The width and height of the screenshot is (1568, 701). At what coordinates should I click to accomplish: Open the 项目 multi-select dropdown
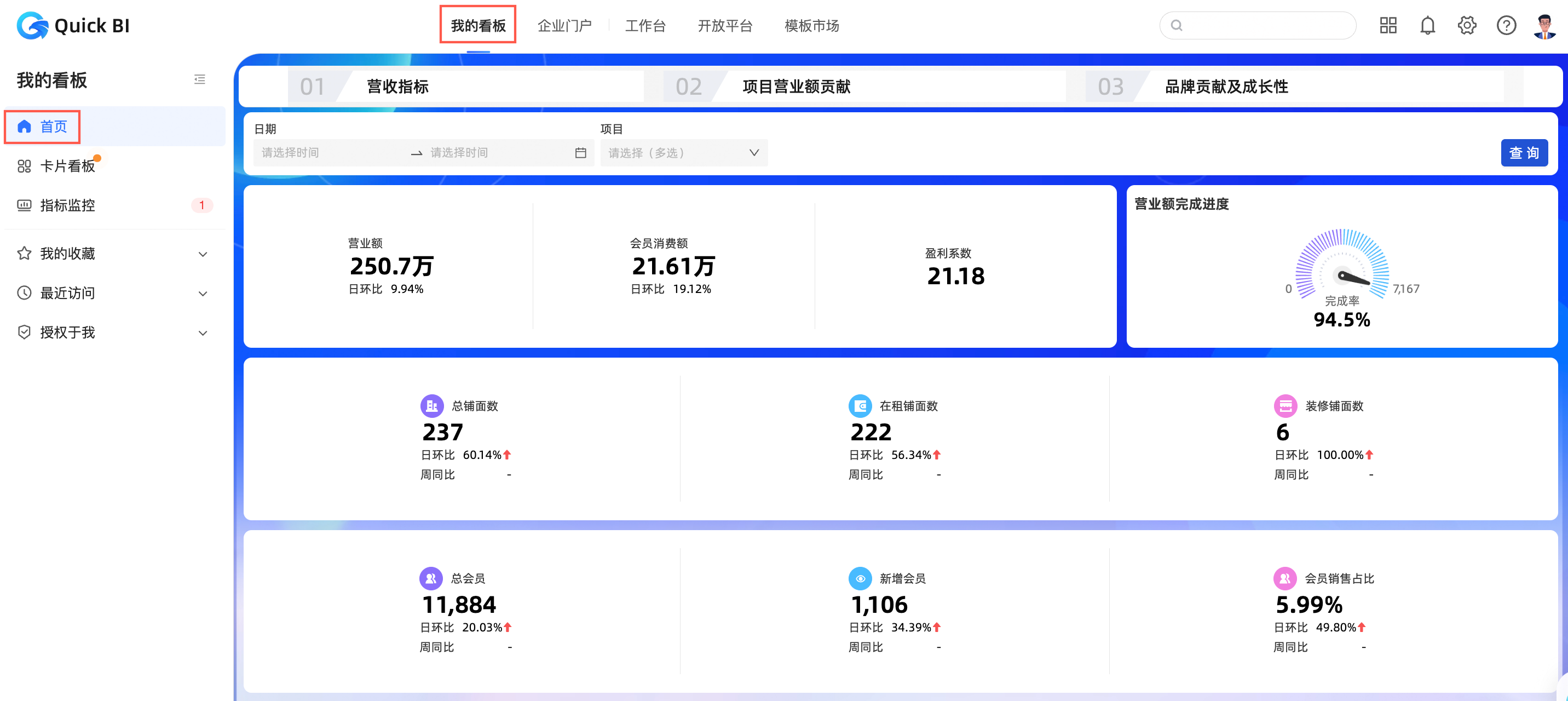pos(684,153)
